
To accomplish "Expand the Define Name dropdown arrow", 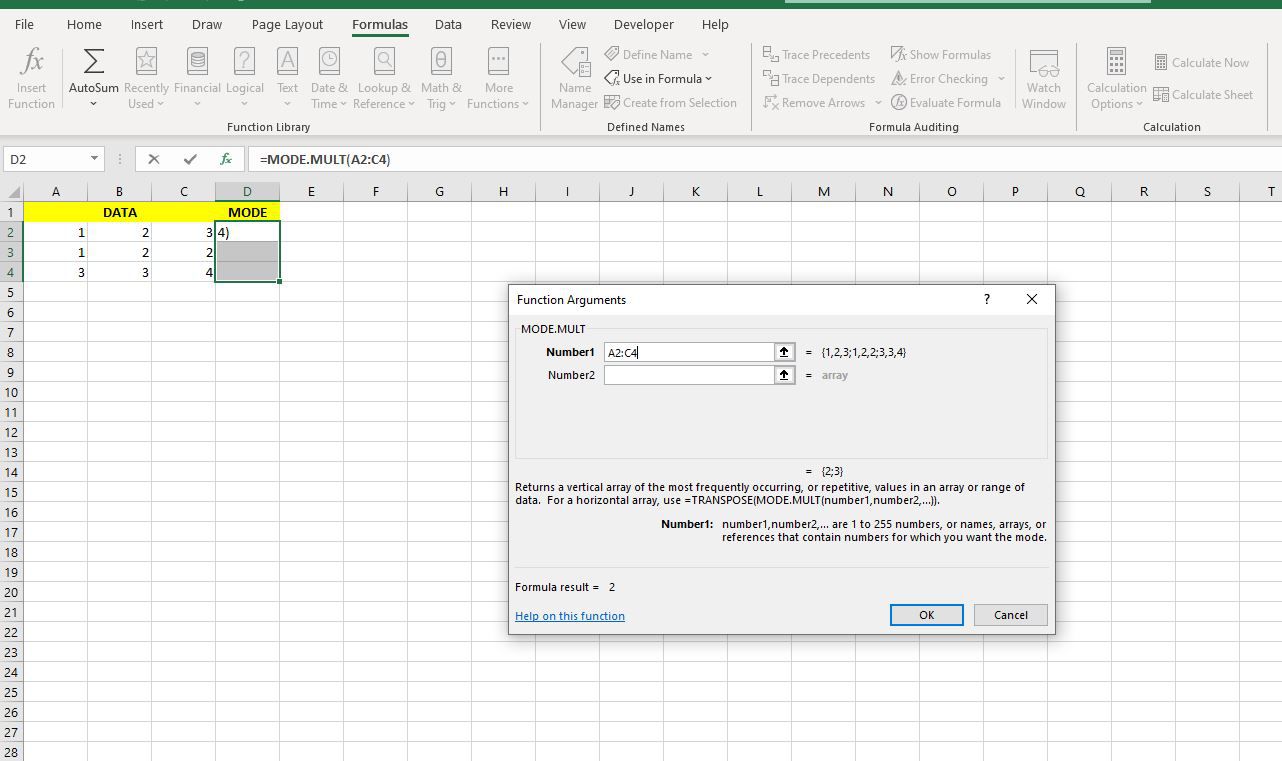I will point(705,55).
